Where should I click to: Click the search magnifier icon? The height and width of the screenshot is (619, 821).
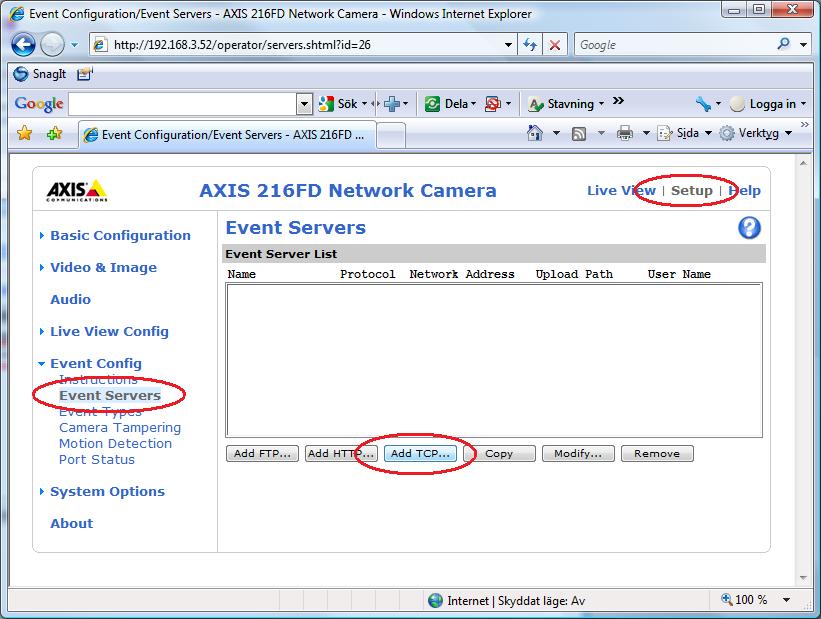pos(783,44)
